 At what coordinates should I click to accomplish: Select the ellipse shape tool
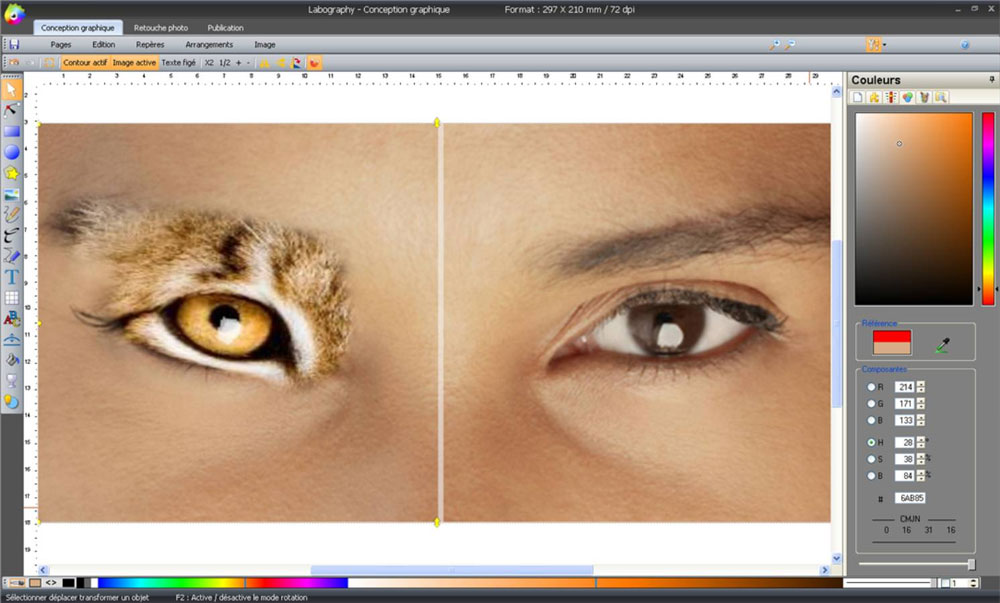coord(12,152)
